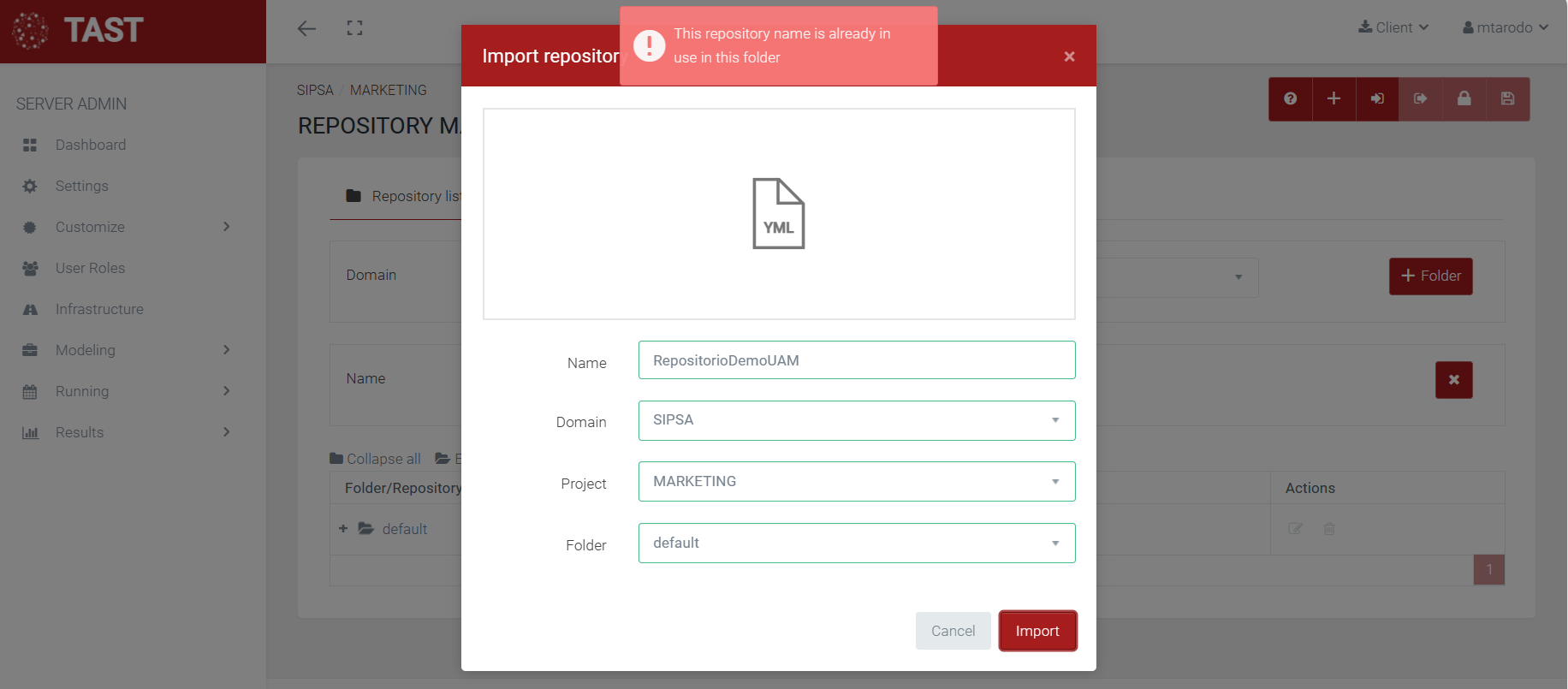Open the Domain dropdown showing SIPSA

click(x=856, y=420)
